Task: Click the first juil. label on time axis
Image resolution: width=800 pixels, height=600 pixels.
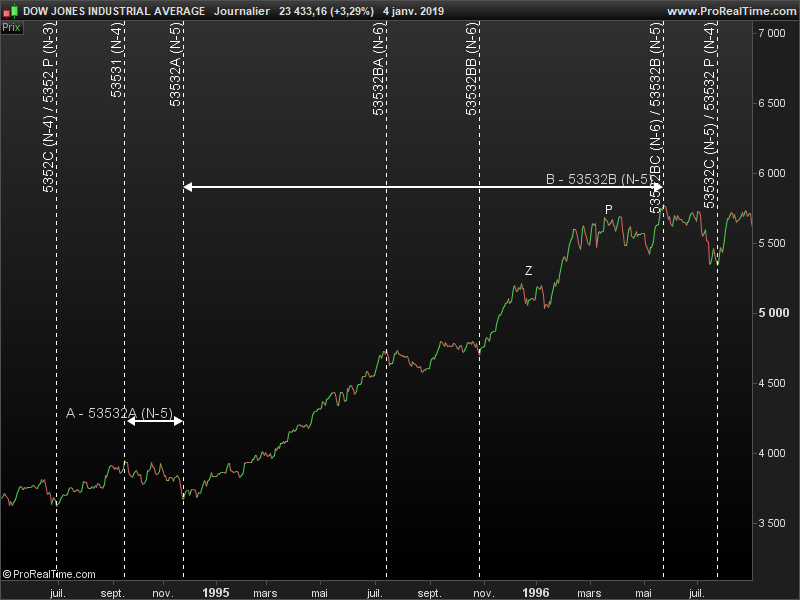Action: (x=58, y=593)
